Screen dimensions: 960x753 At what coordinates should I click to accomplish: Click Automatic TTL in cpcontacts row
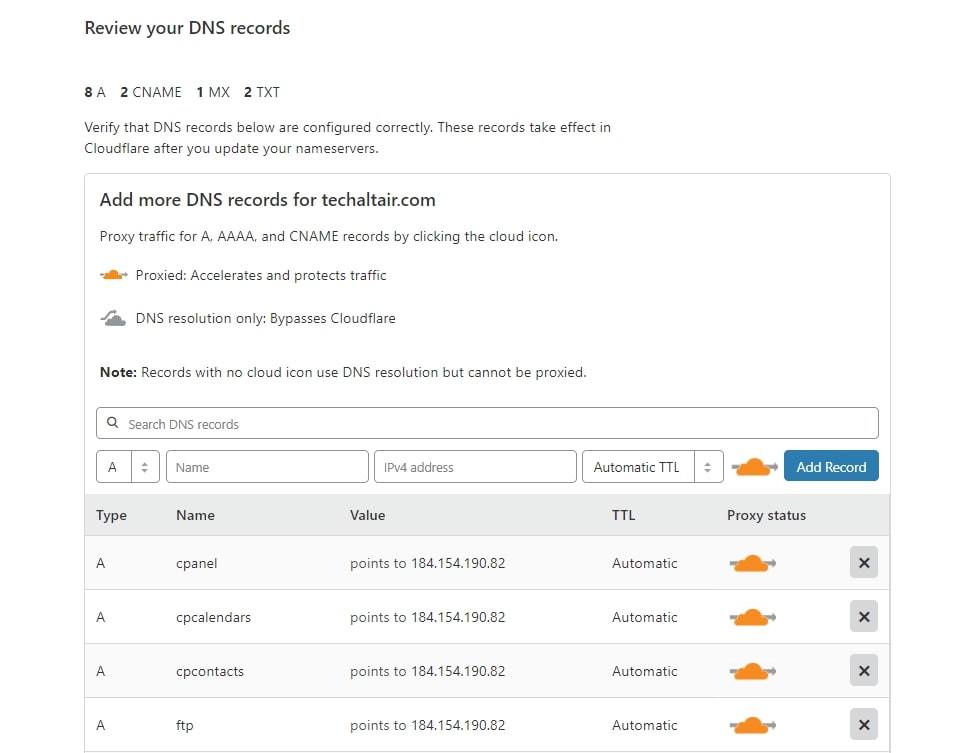tap(645, 671)
